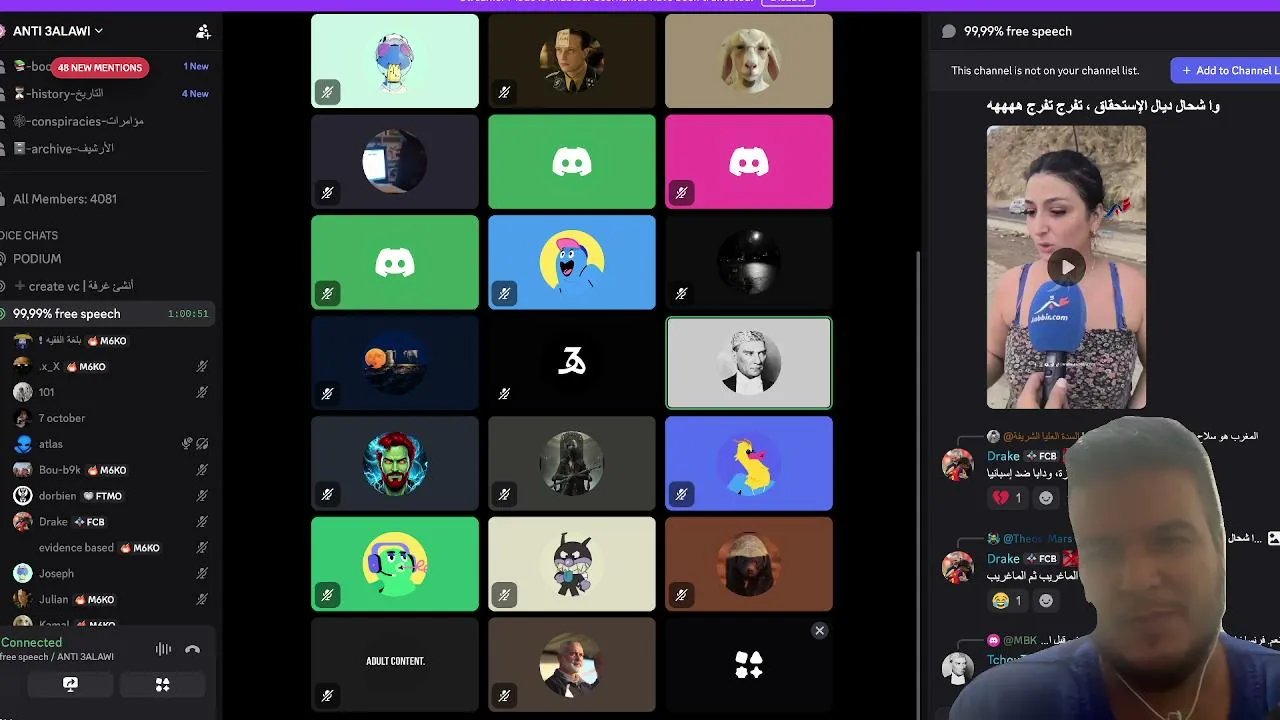Click the muted mic icon beside Julian
Viewport: 1280px width, 720px height.
pyautogui.click(x=202, y=600)
